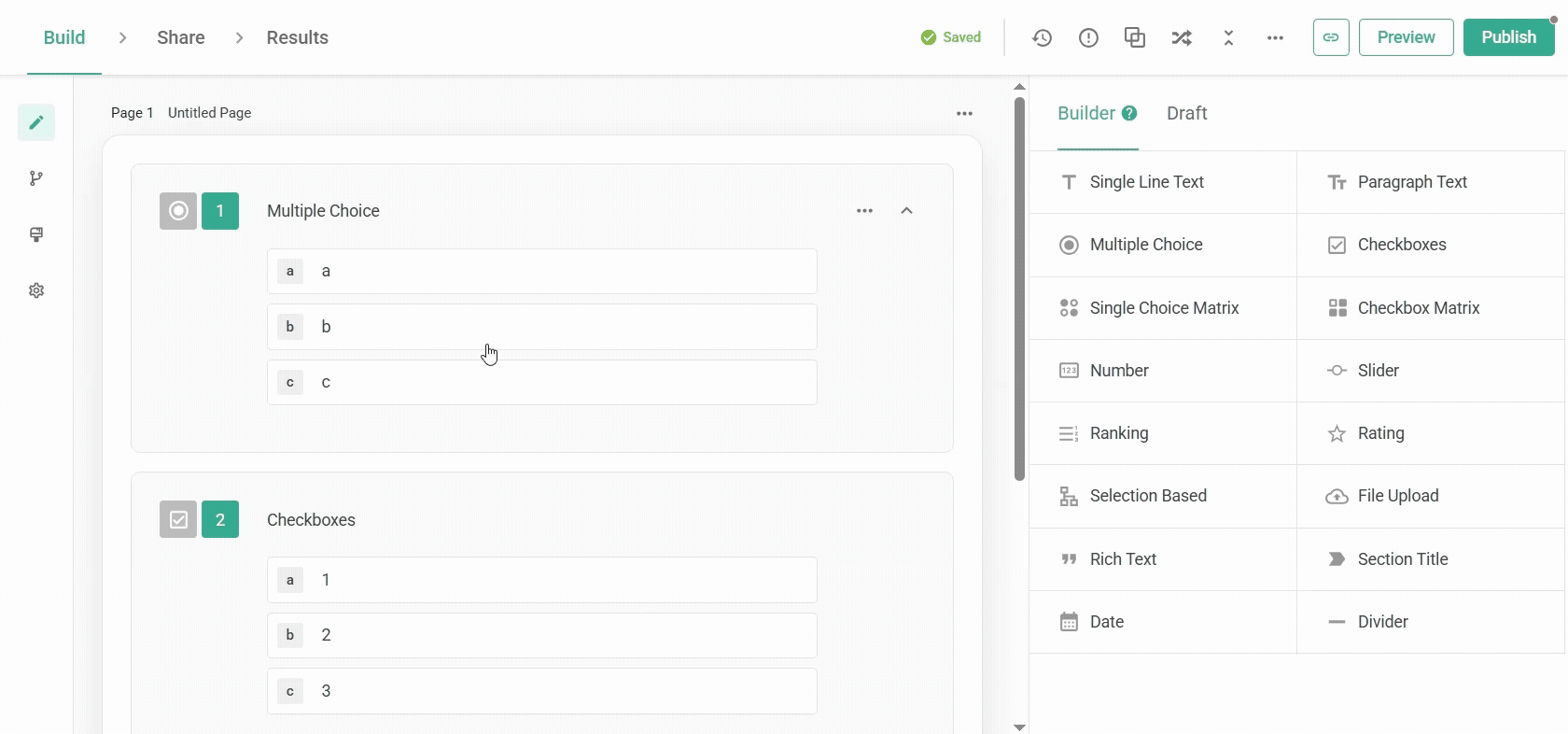Viewport: 1568px width, 734px height.
Task: Click the Builder help question mark icon
Action: [1129, 113]
